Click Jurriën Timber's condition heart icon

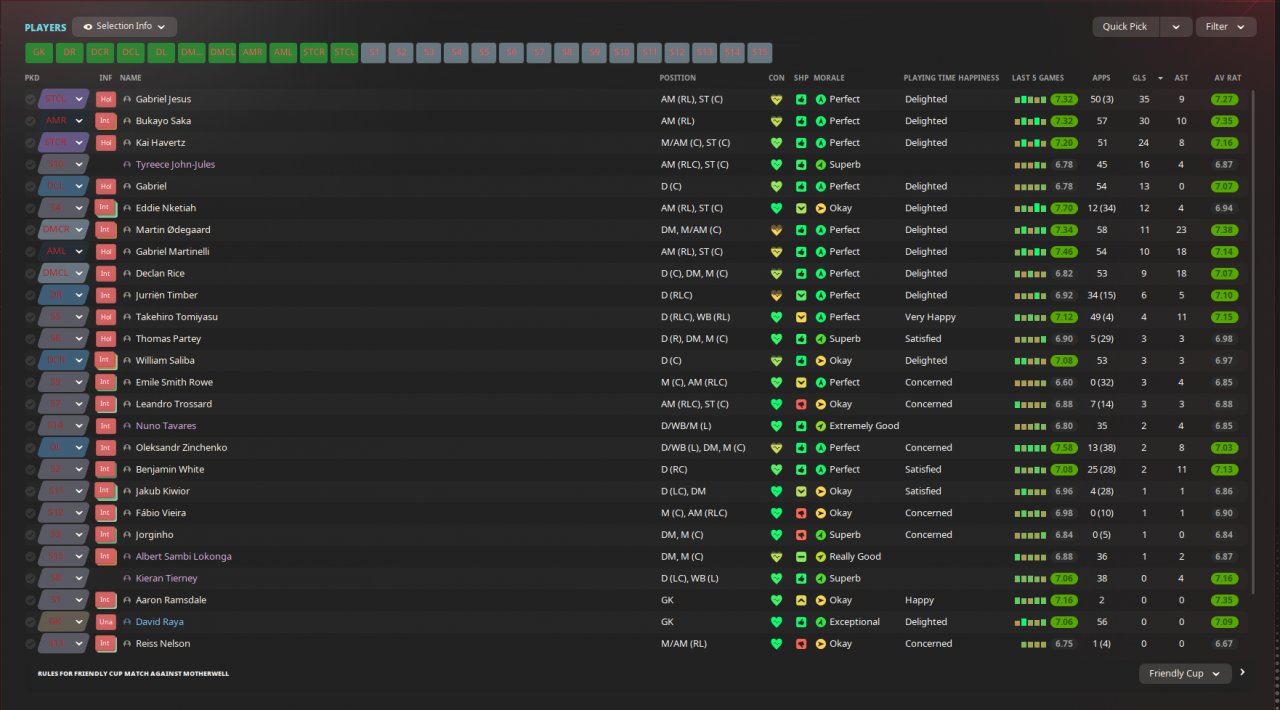click(775, 295)
